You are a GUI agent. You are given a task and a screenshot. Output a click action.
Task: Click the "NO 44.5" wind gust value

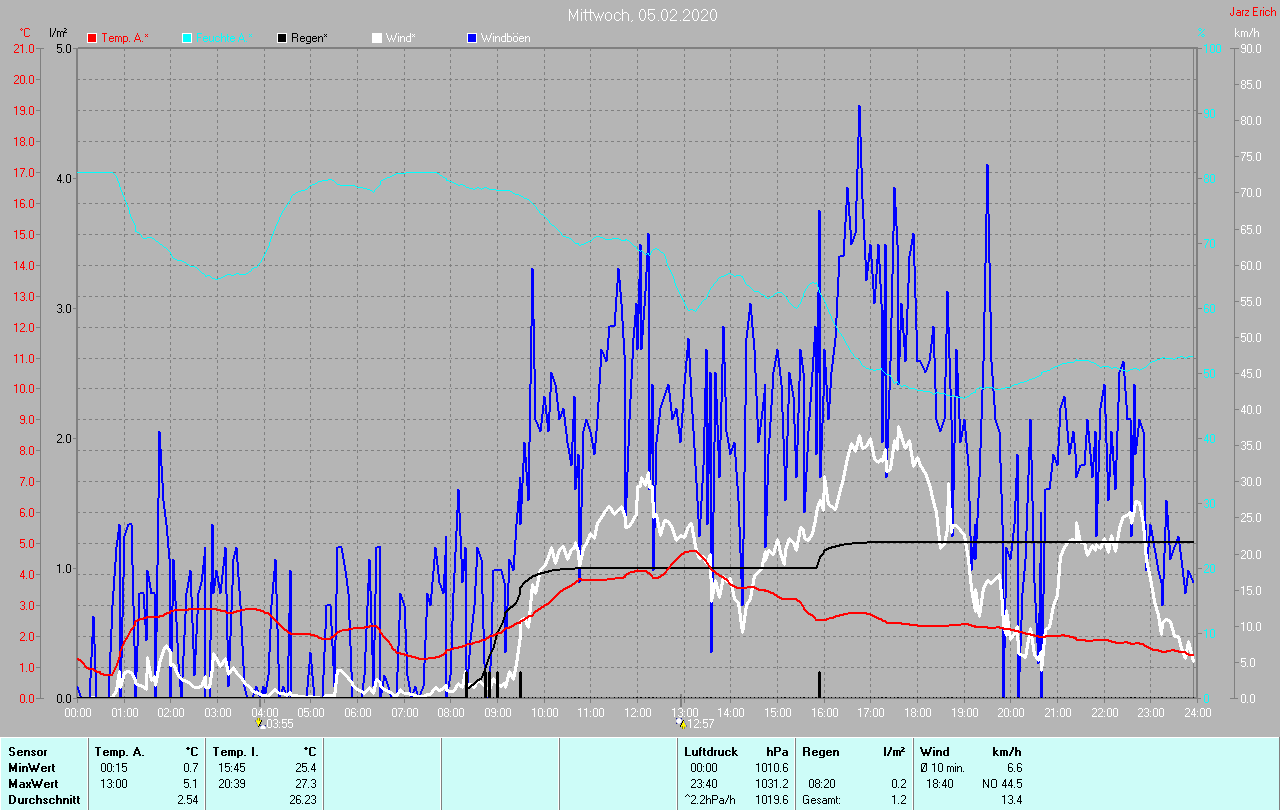tap(1002, 784)
